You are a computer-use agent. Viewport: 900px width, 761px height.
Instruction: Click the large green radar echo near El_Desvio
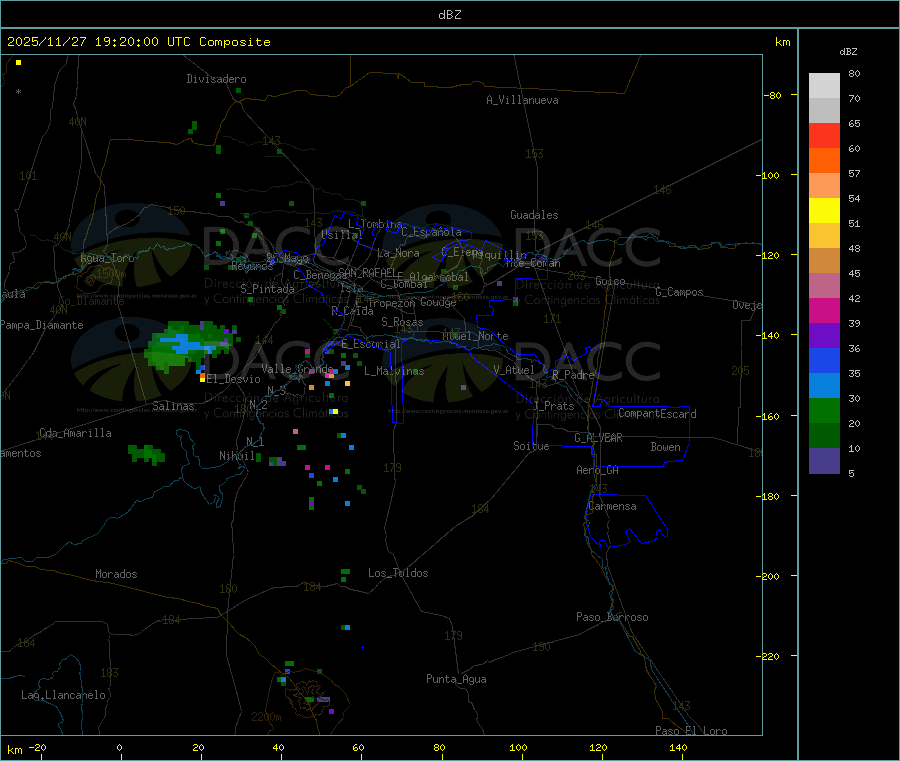[183, 346]
